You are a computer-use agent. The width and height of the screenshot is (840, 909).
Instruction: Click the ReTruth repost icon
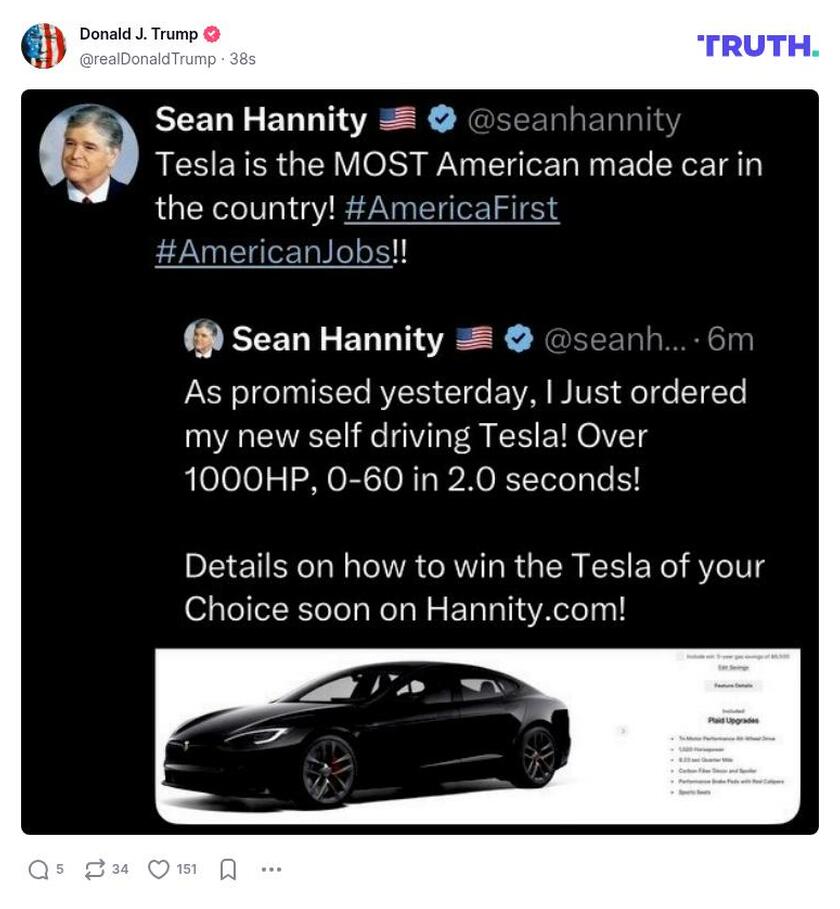click(x=95, y=870)
